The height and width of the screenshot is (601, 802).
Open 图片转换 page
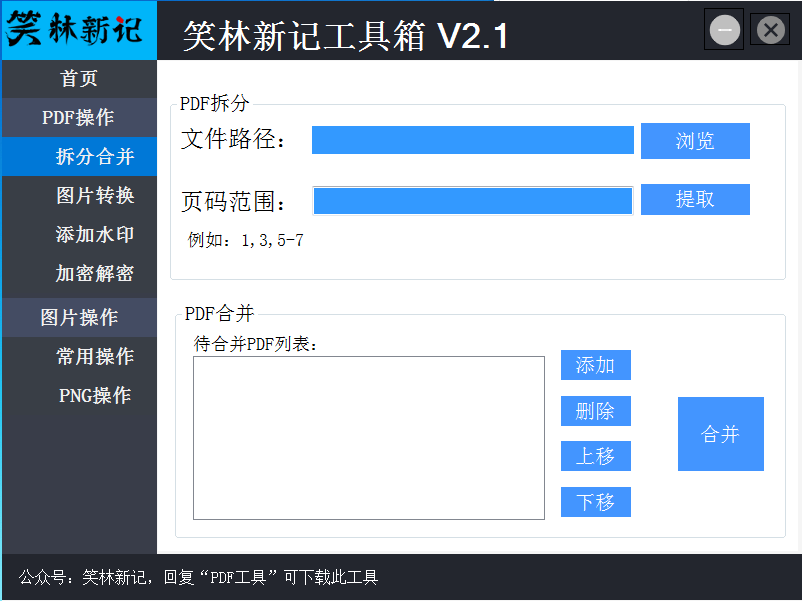(79, 195)
